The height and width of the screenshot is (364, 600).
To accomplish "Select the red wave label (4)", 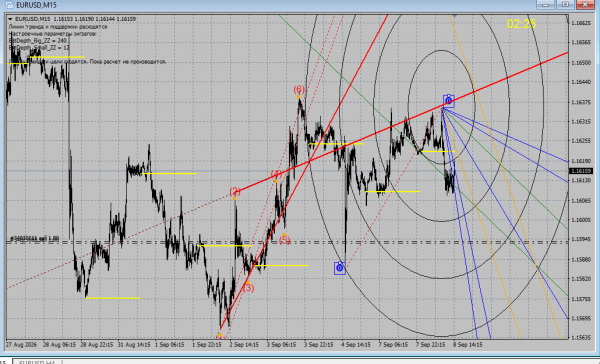I will tap(276, 174).
